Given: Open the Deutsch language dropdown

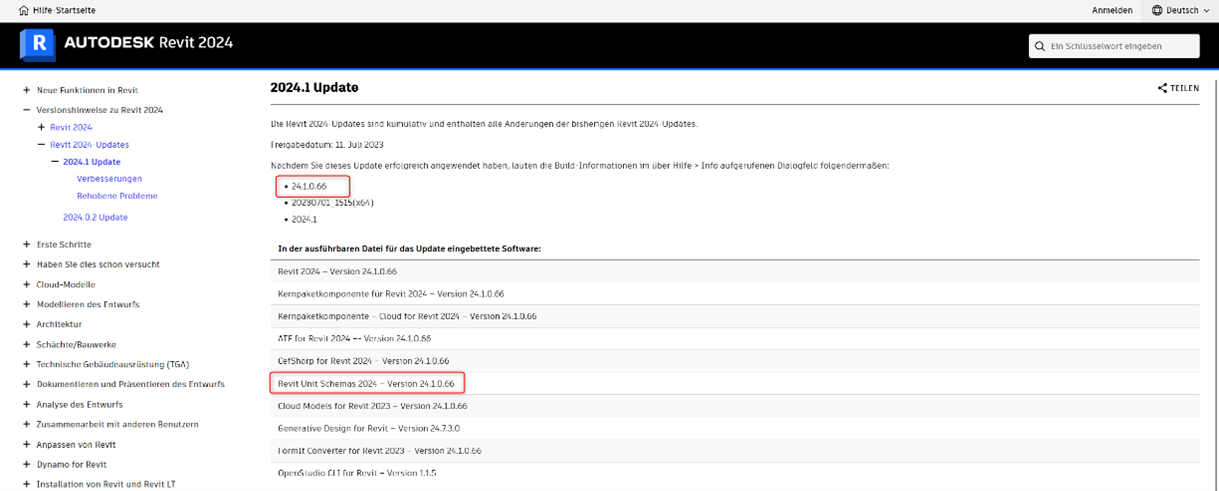Looking at the screenshot, I should click(x=1182, y=10).
